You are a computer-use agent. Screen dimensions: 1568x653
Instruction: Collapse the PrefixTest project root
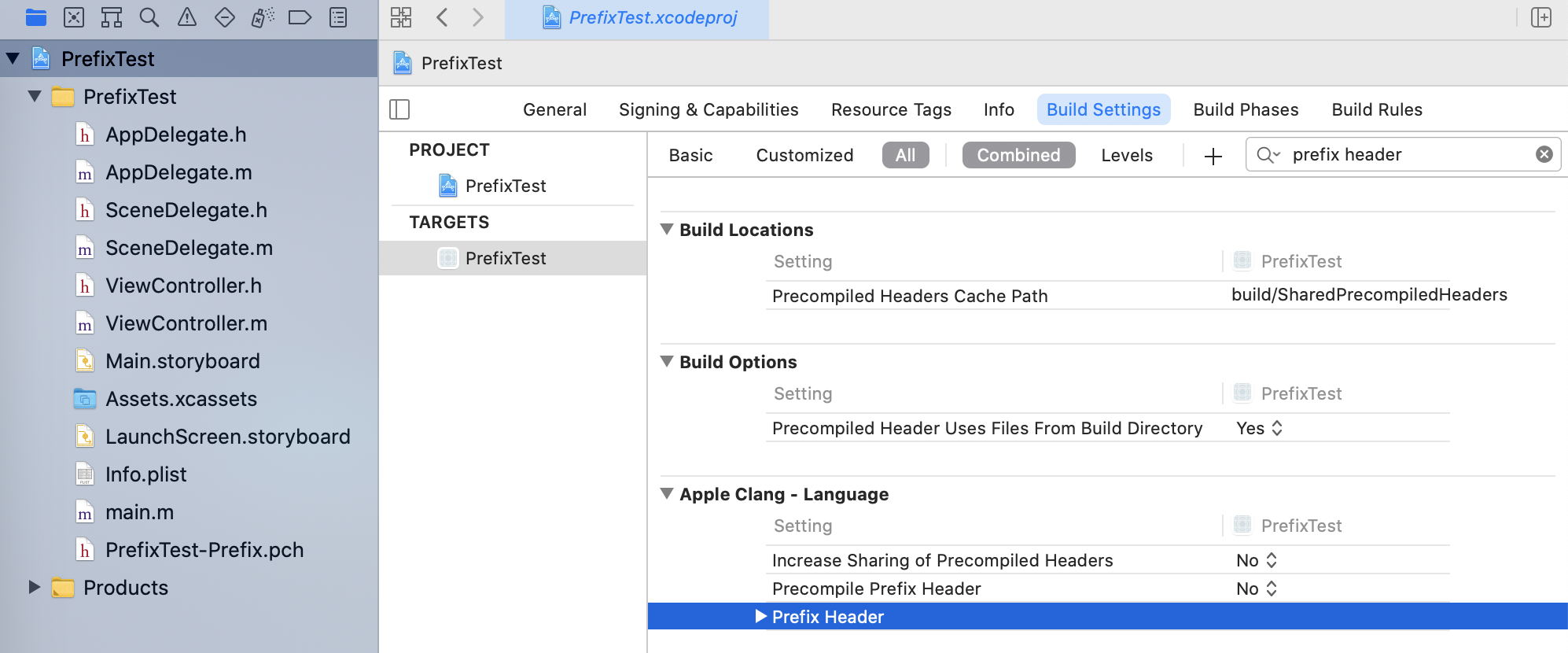(13, 58)
